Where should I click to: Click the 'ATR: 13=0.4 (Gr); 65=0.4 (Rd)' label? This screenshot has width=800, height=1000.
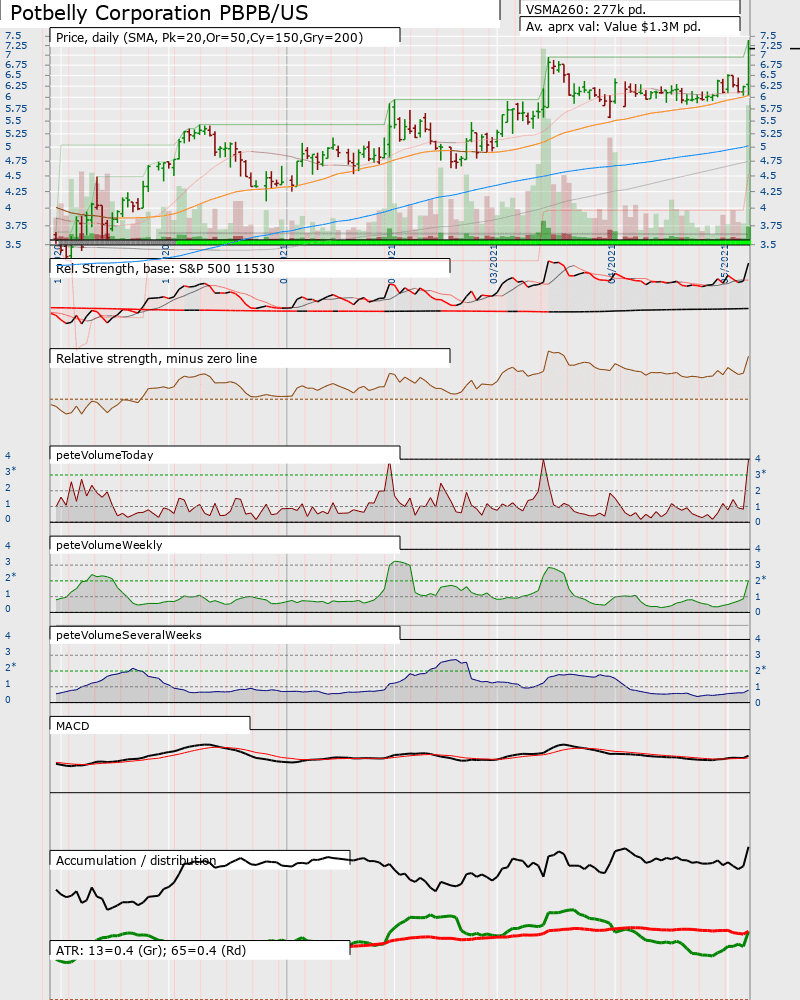[151, 950]
